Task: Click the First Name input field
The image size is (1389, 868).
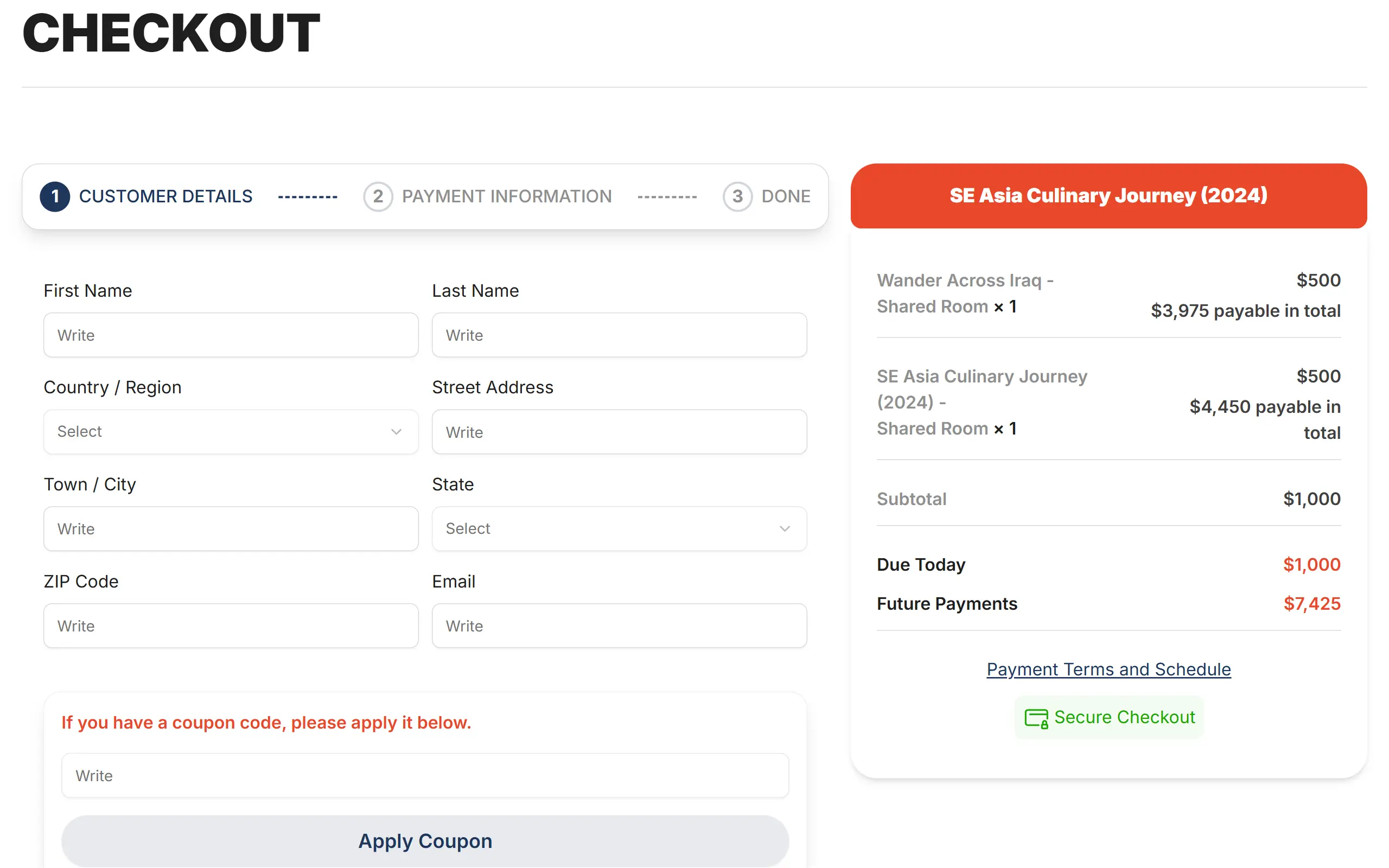Action: 231,335
